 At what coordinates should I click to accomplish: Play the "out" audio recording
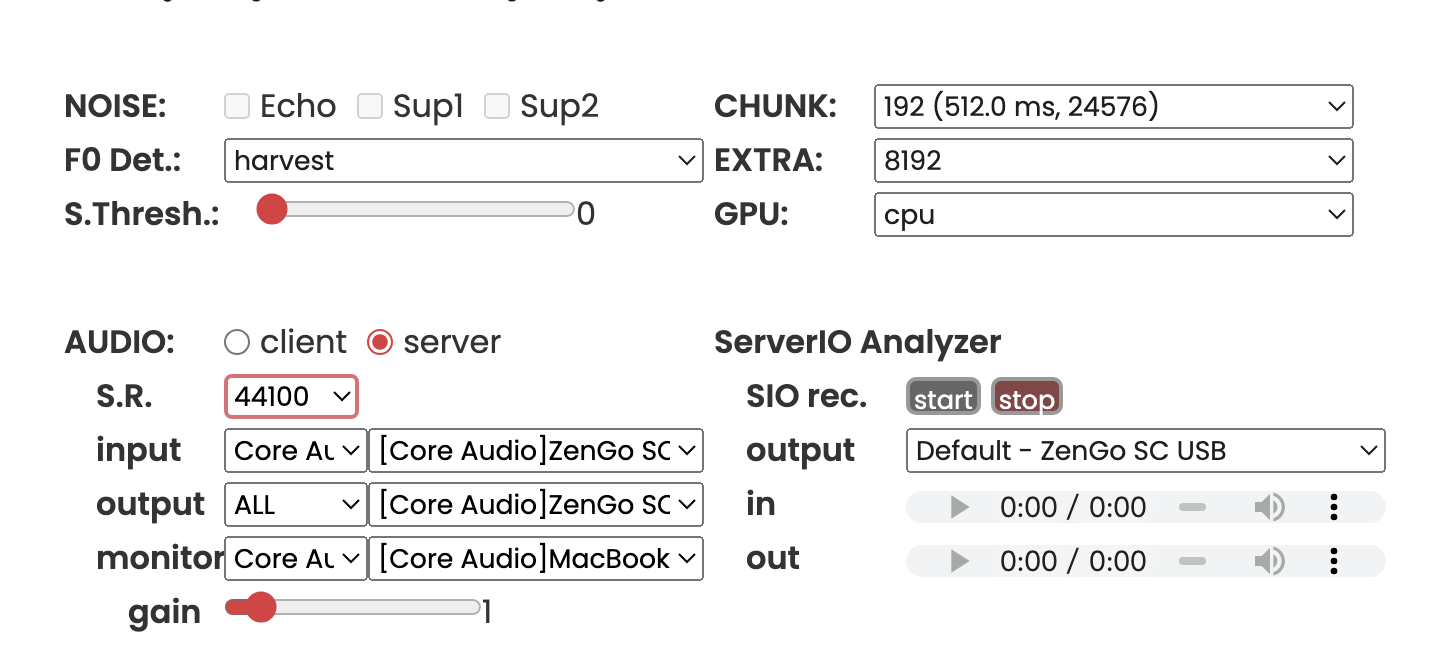[957, 561]
